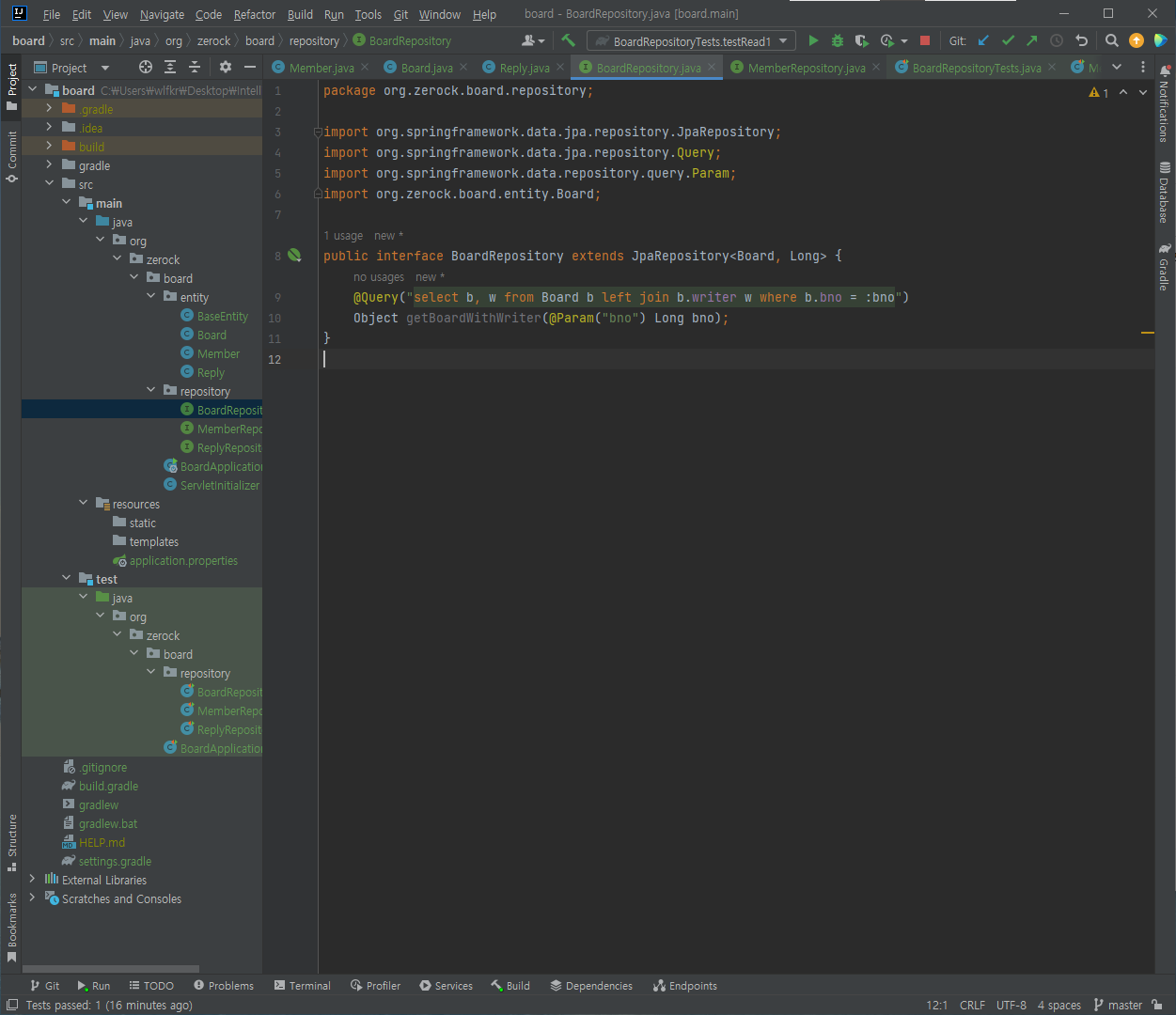Viewport: 1176px width, 1015px height.
Task: Update project with the Git blue arrow
Action: [x=983, y=40]
